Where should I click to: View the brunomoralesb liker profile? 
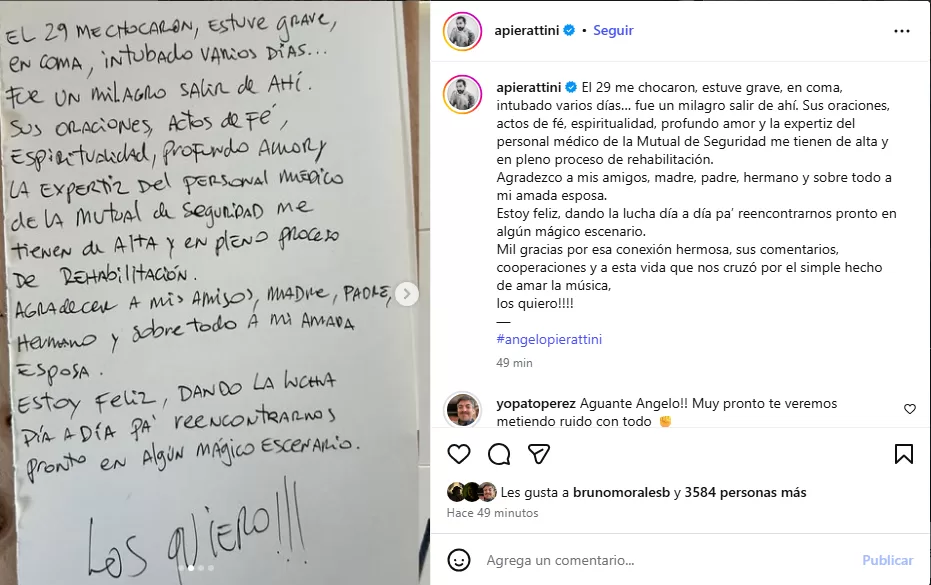tap(621, 492)
